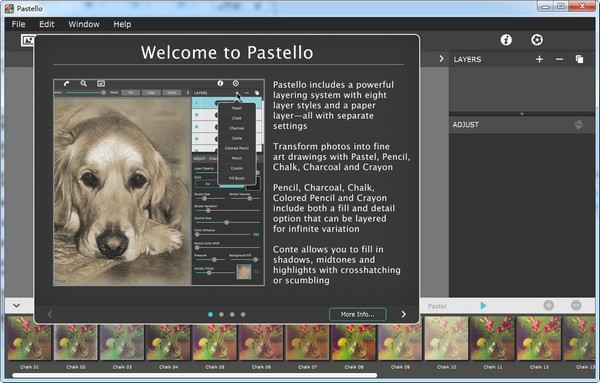The width and height of the screenshot is (600, 383).
Task: Select the Chalk 08 preset thumbnail
Action: tap(354, 342)
